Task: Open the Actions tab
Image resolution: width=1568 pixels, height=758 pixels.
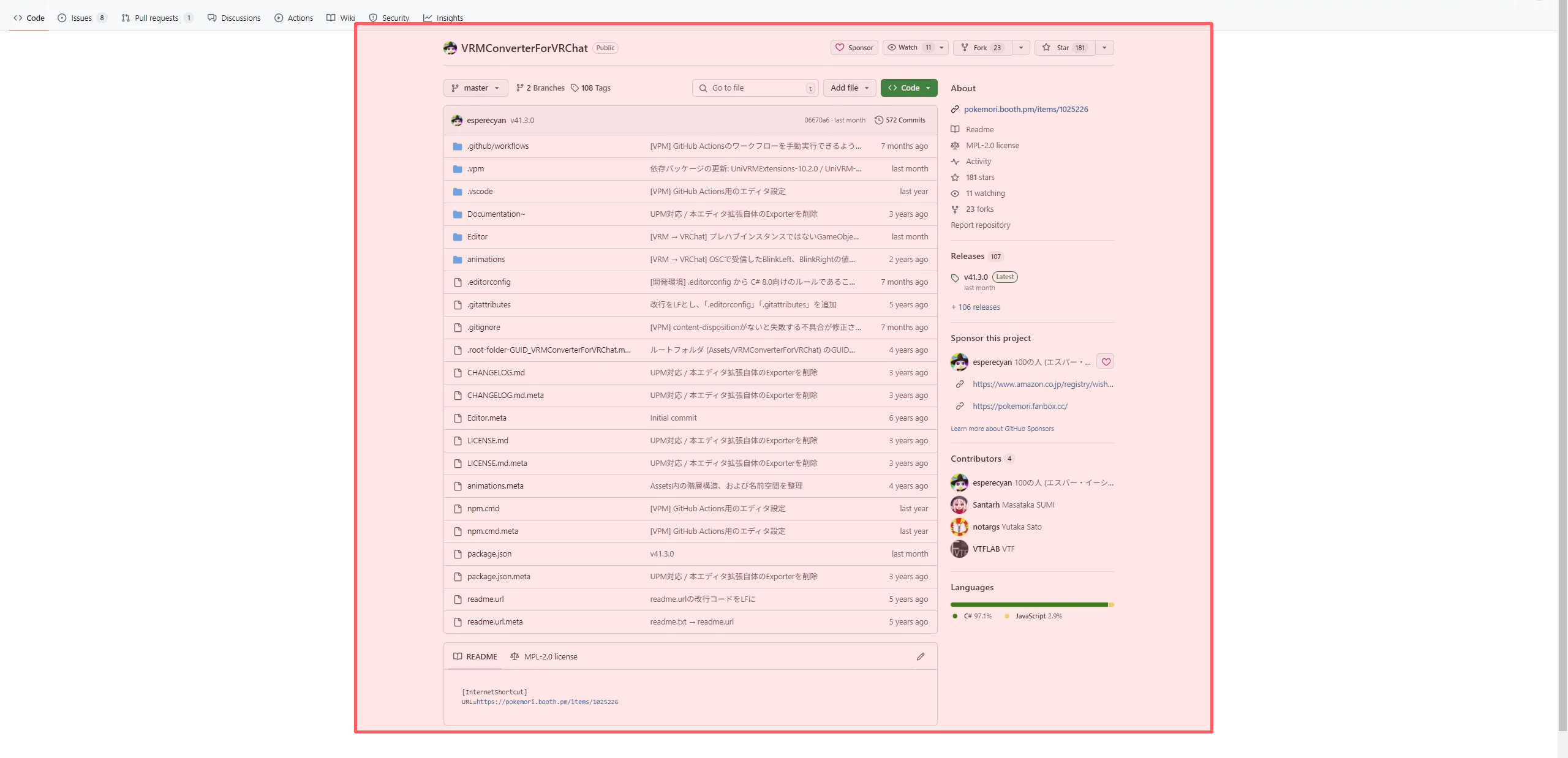Action: (293, 18)
